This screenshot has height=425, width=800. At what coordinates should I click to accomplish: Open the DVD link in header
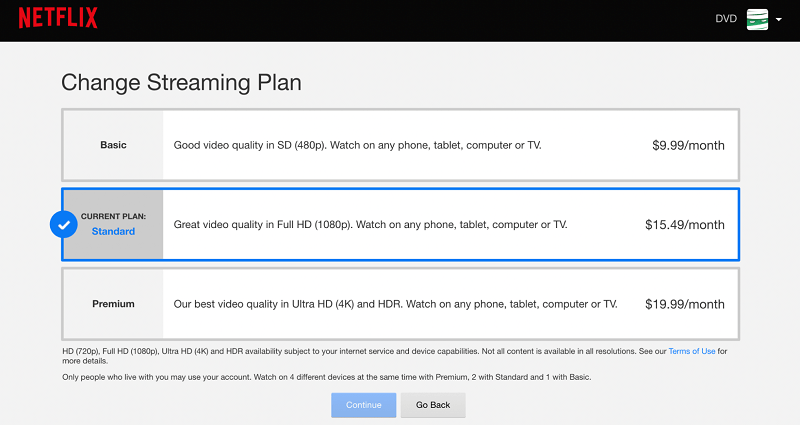click(726, 19)
